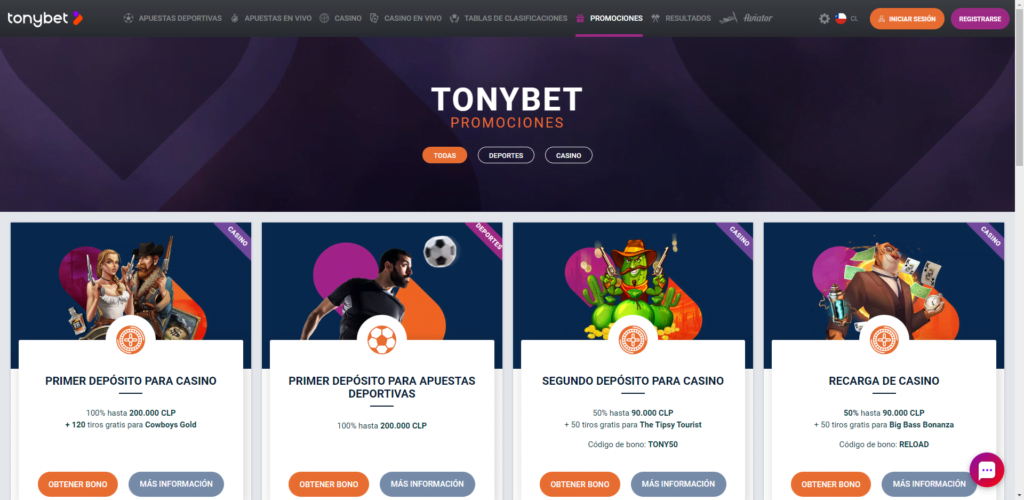Get bonus for Segundo Depósito para Casino
This screenshot has width=1024, height=500.
pyautogui.click(x=580, y=484)
